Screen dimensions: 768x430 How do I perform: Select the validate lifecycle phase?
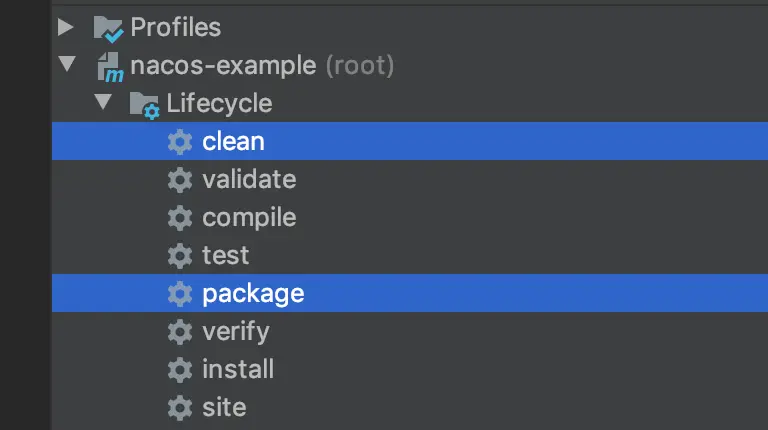pos(249,180)
